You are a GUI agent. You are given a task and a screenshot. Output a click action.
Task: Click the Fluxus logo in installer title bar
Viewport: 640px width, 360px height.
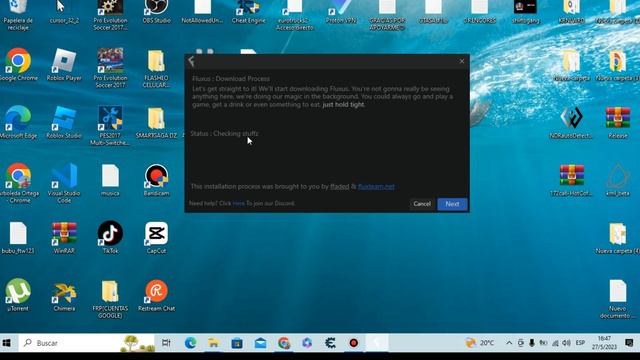coord(191,61)
